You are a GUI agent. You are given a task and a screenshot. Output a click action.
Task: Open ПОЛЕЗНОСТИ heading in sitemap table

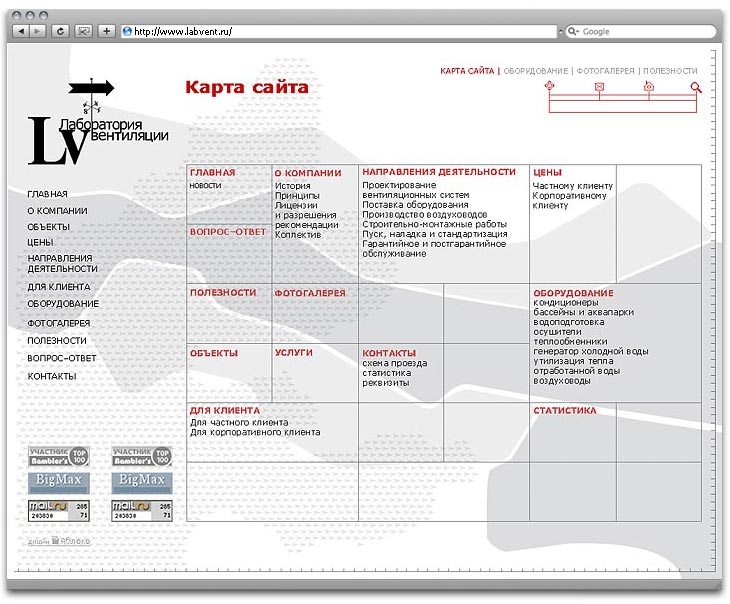(223, 292)
